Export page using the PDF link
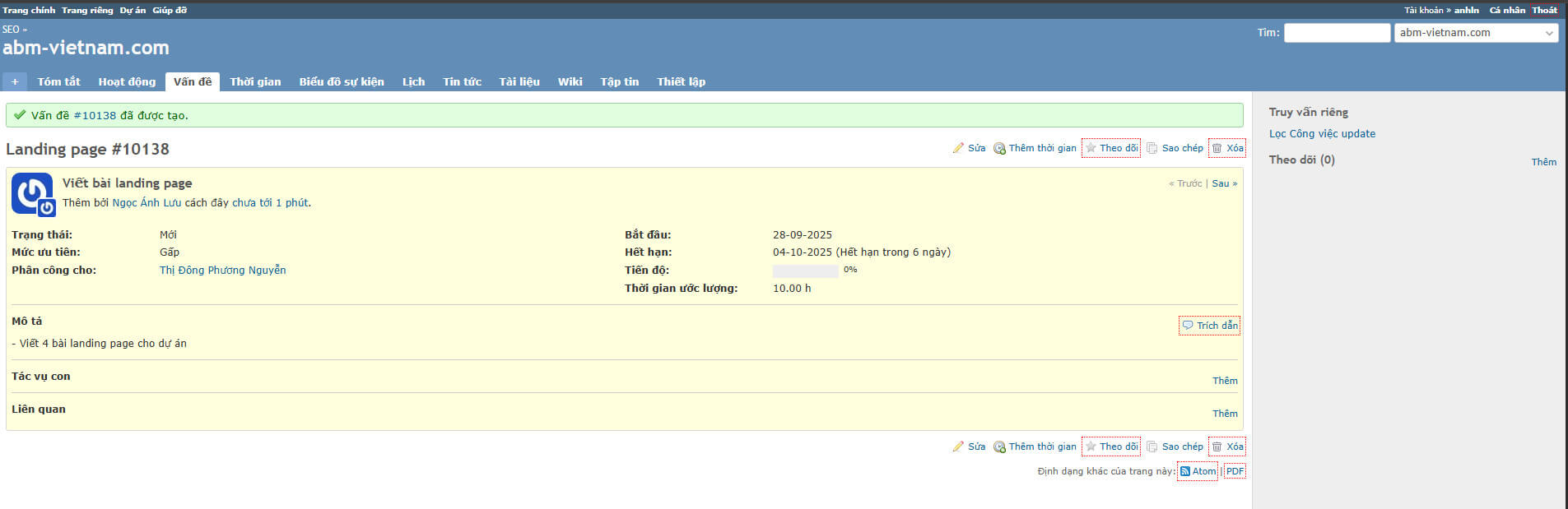This screenshot has width=1568, height=509. click(1235, 471)
